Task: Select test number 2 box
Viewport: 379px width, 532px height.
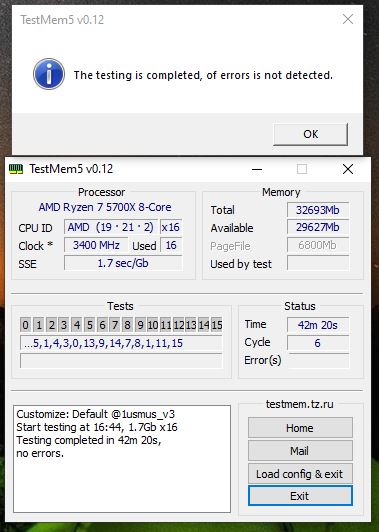Action: (52, 325)
